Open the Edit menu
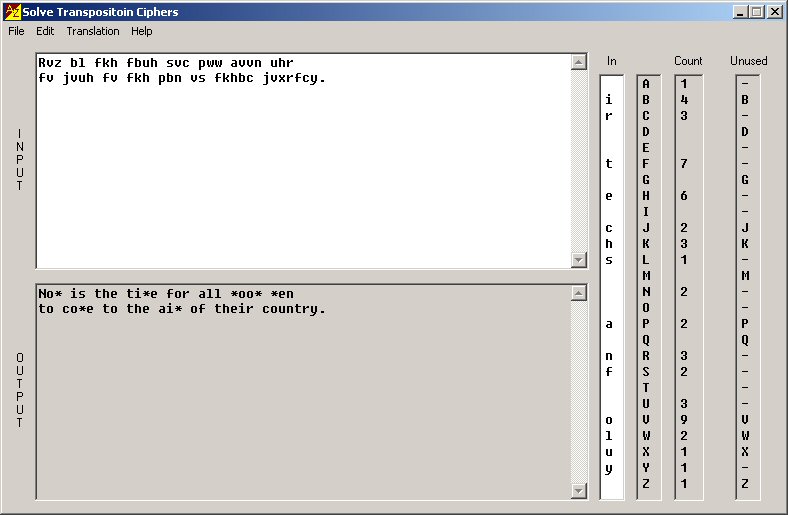 click(45, 31)
